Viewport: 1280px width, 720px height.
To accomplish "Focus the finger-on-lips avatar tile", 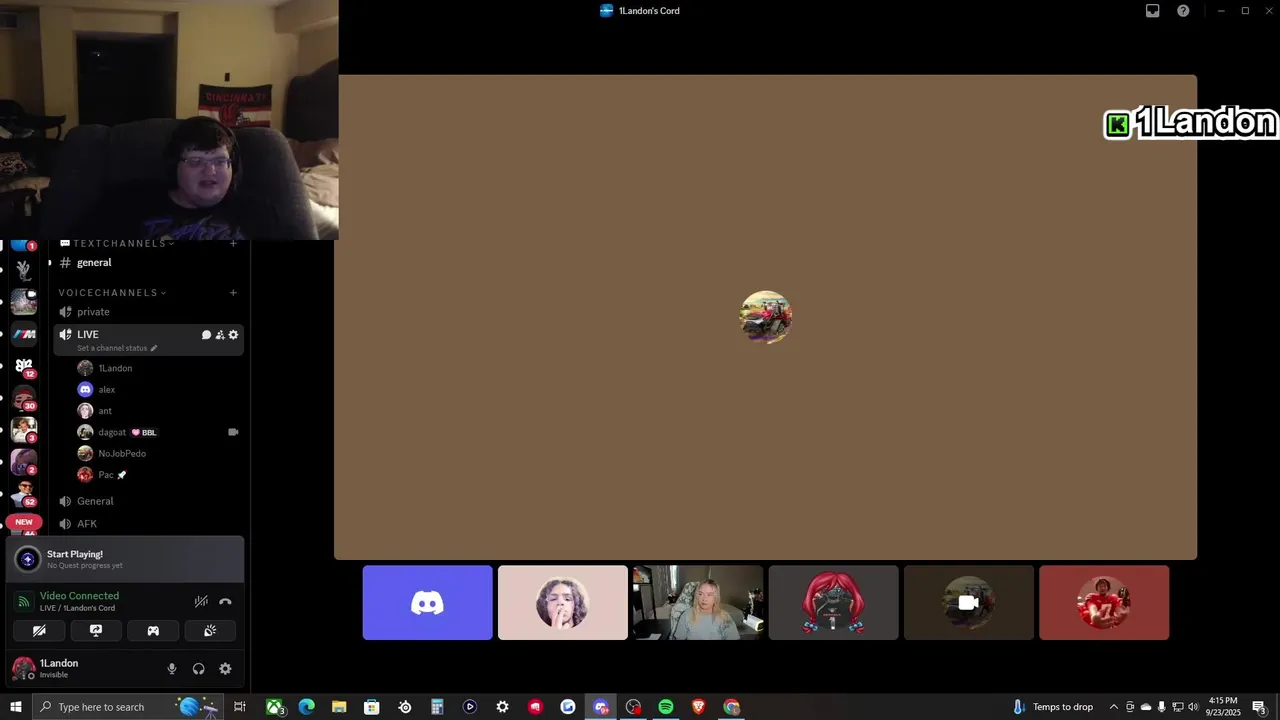I will click(563, 603).
